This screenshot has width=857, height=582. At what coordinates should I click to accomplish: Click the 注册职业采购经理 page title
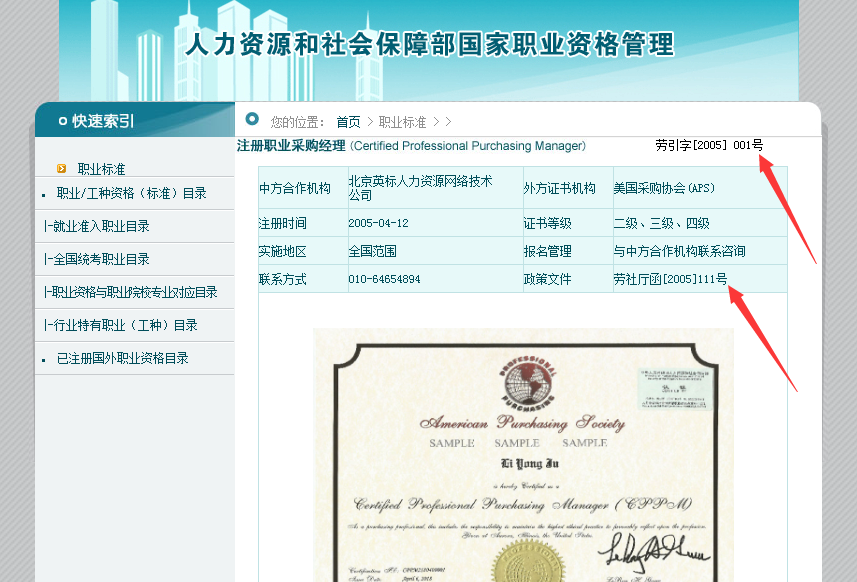[291, 146]
